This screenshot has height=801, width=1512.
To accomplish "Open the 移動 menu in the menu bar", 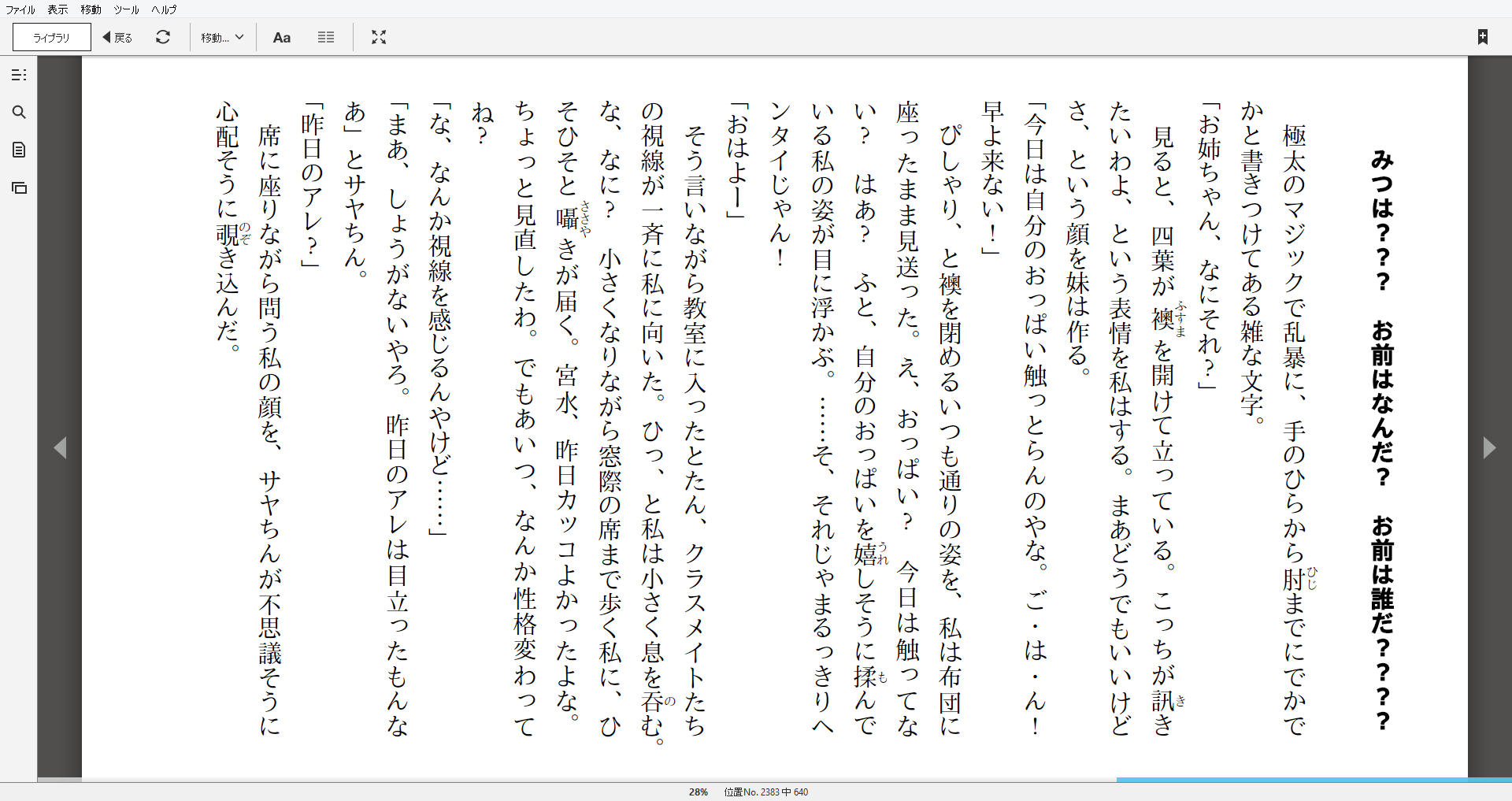I will click(x=91, y=9).
